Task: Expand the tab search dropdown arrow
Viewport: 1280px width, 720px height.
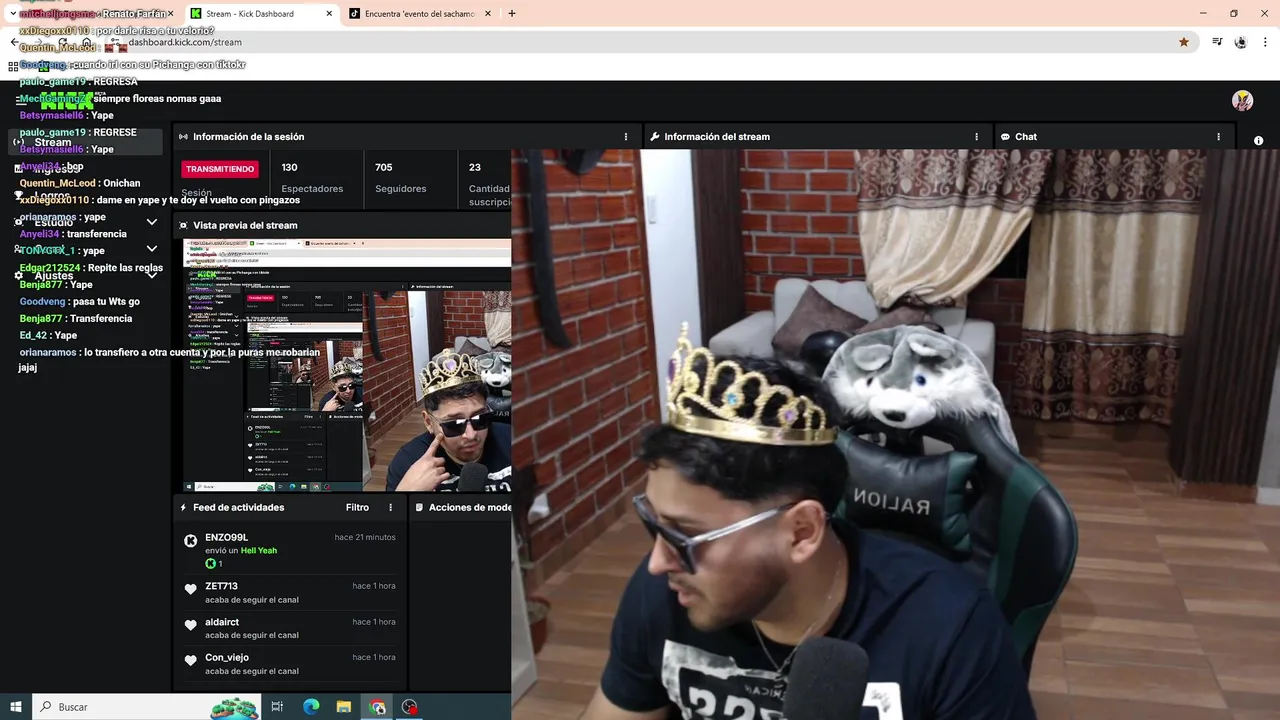Action: [13, 14]
